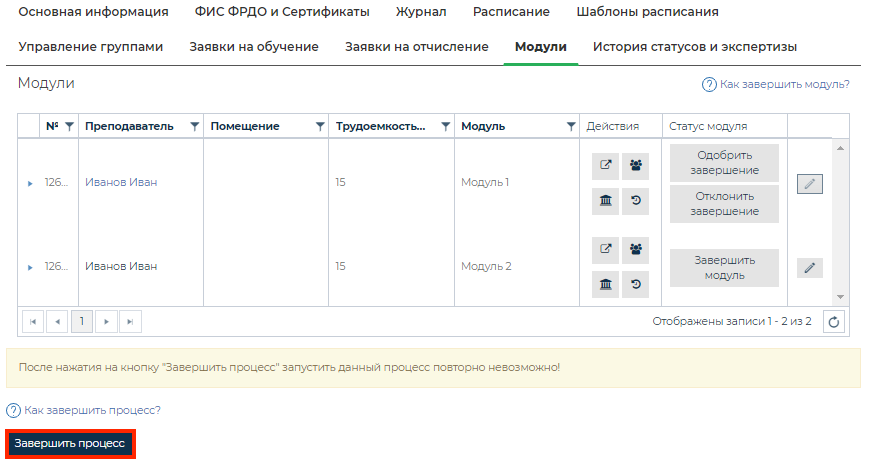
Task: Expand the Модуль 2 row details
Action: pyautogui.click(x=30, y=268)
